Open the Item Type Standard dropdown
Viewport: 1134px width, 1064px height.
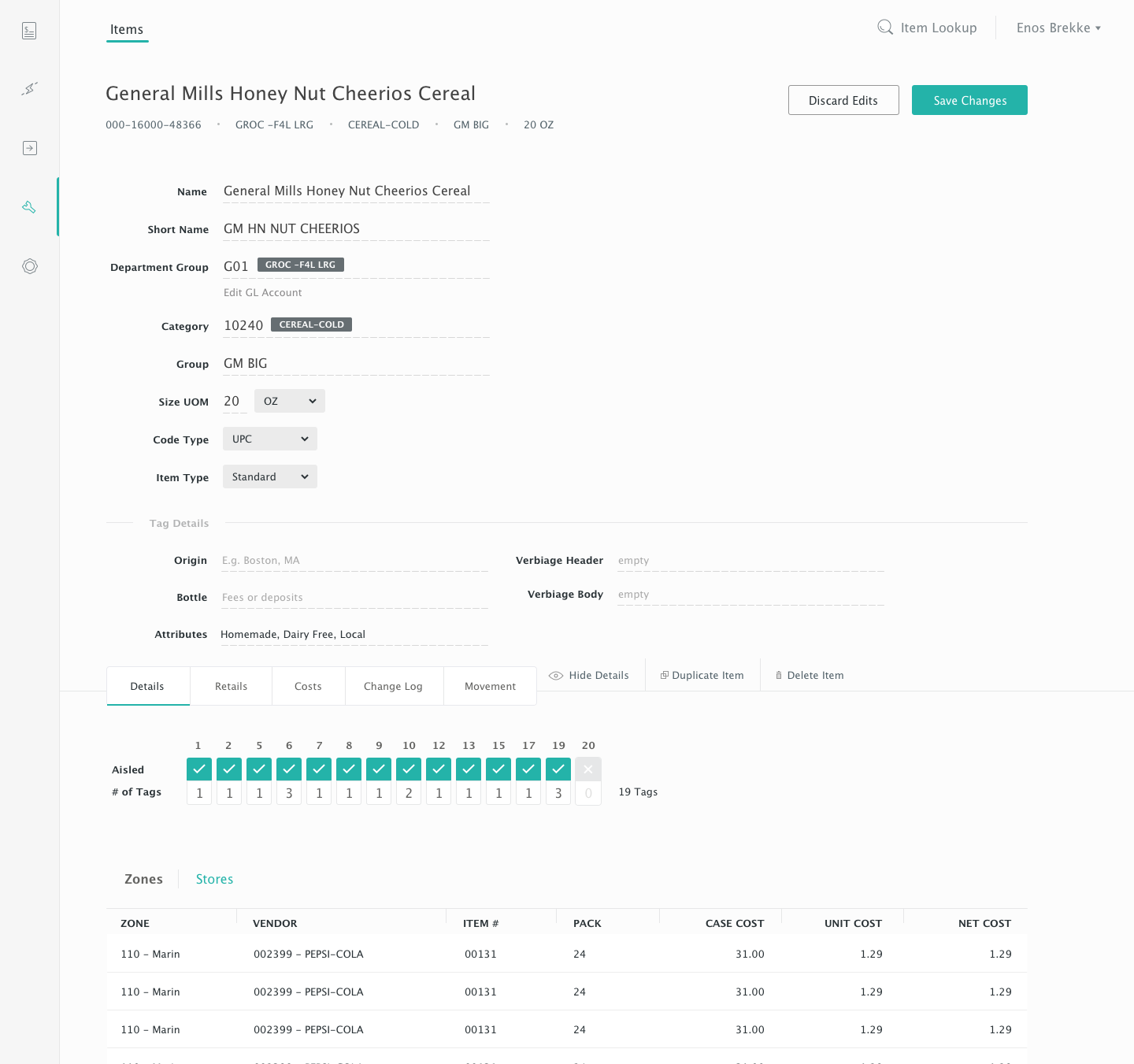[x=269, y=476]
